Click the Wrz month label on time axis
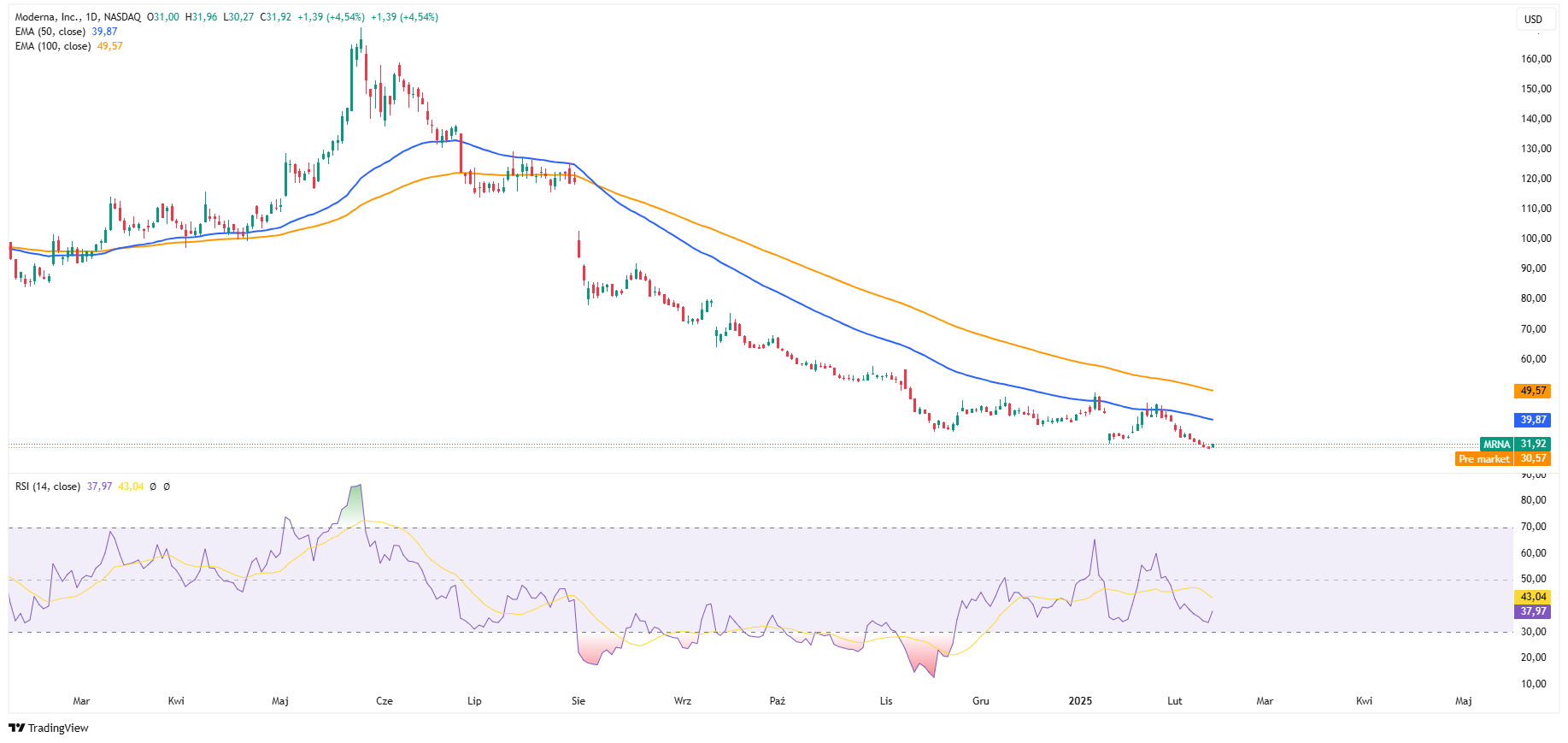The image size is (1568, 743). [x=683, y=701]
